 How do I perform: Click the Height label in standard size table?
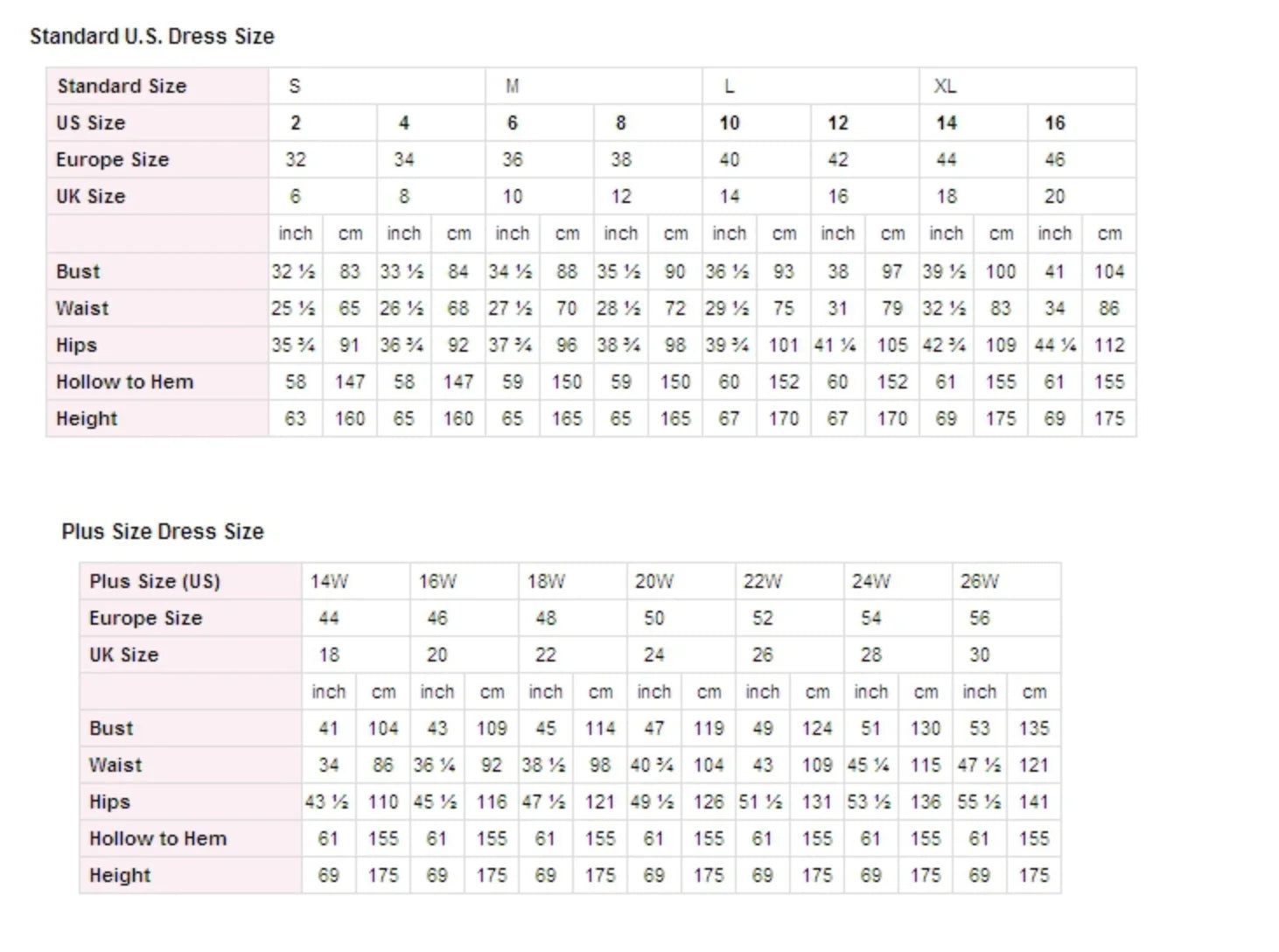[87, 418]
